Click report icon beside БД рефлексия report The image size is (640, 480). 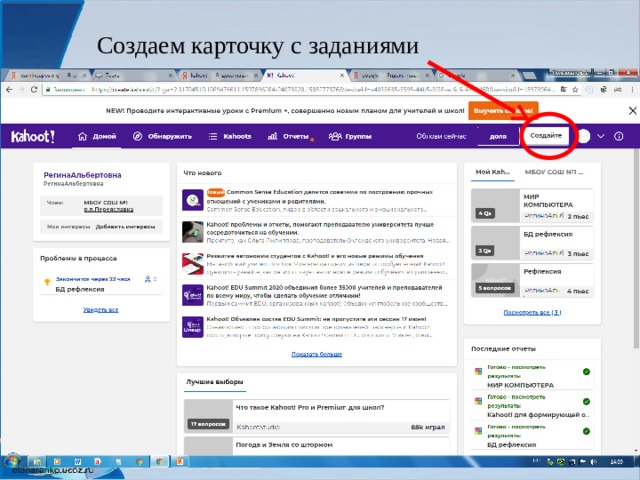[x=478, y=431]
